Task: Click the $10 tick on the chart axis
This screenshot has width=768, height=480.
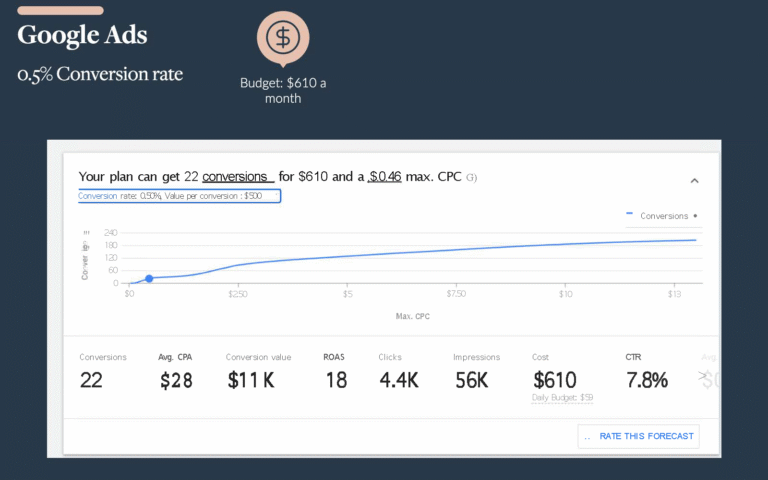Action: coord(565,294)
